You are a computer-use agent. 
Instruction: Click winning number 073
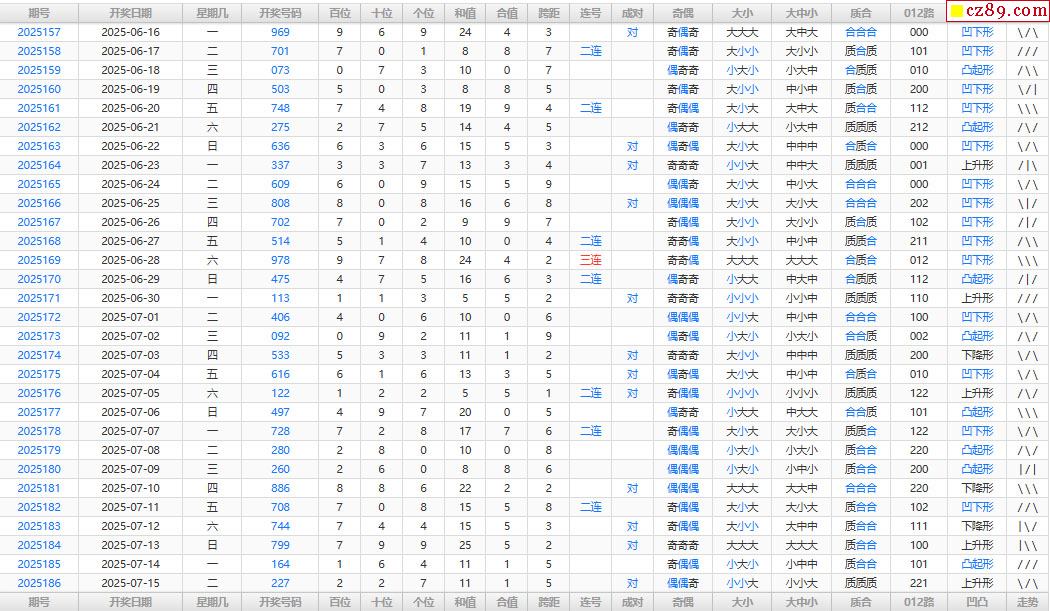click(x=280, y=70)
